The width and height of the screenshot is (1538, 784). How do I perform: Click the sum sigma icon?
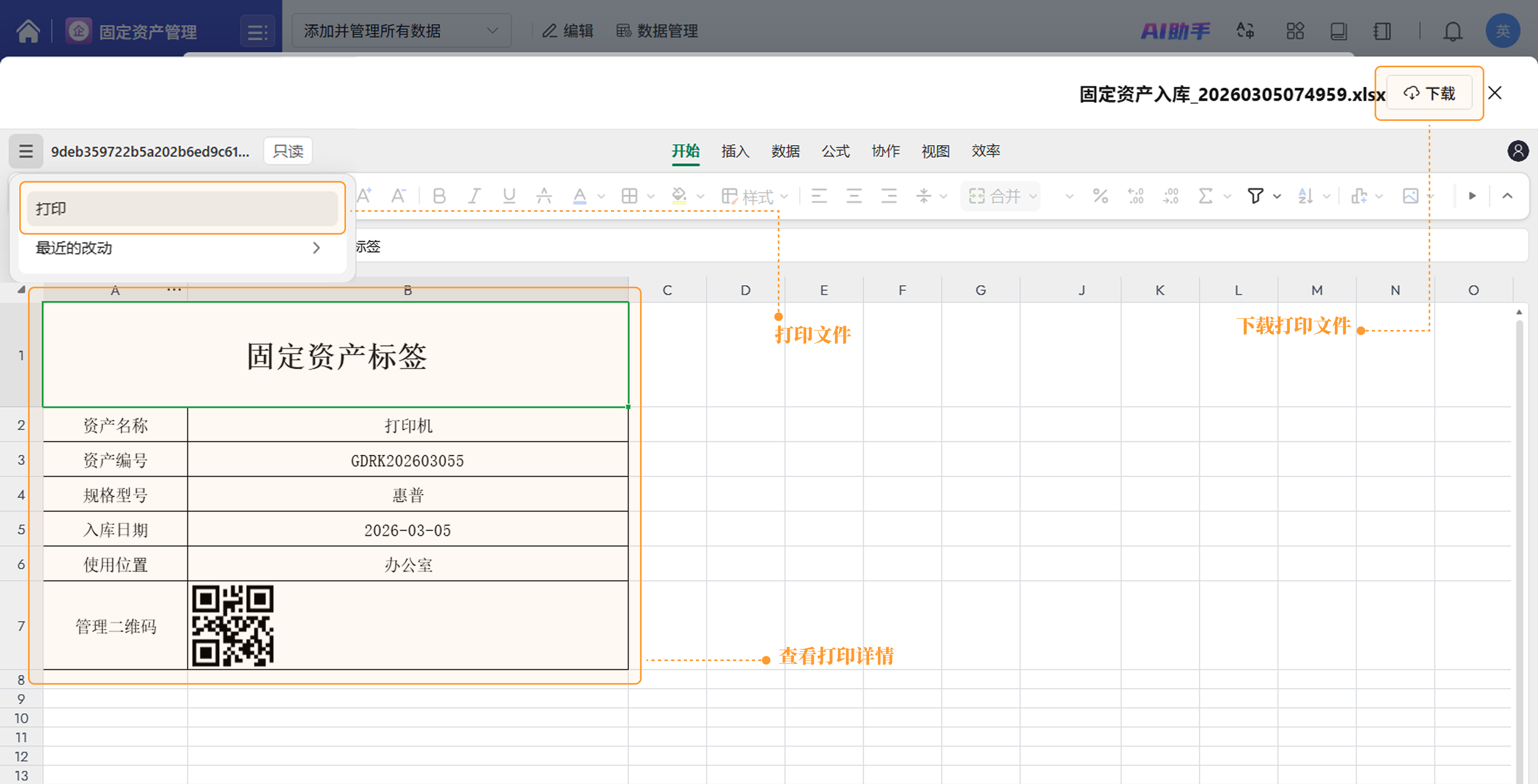click(x=1206, y=196)
